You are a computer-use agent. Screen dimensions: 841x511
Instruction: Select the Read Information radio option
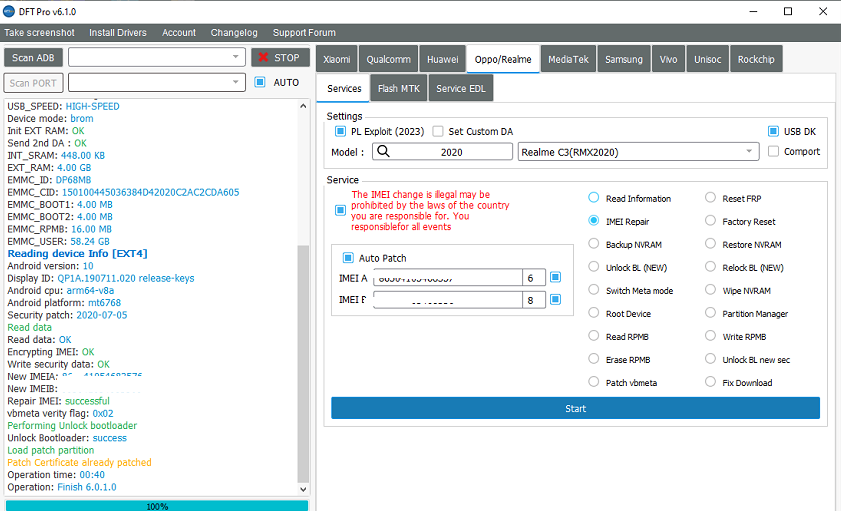[593, 198]
